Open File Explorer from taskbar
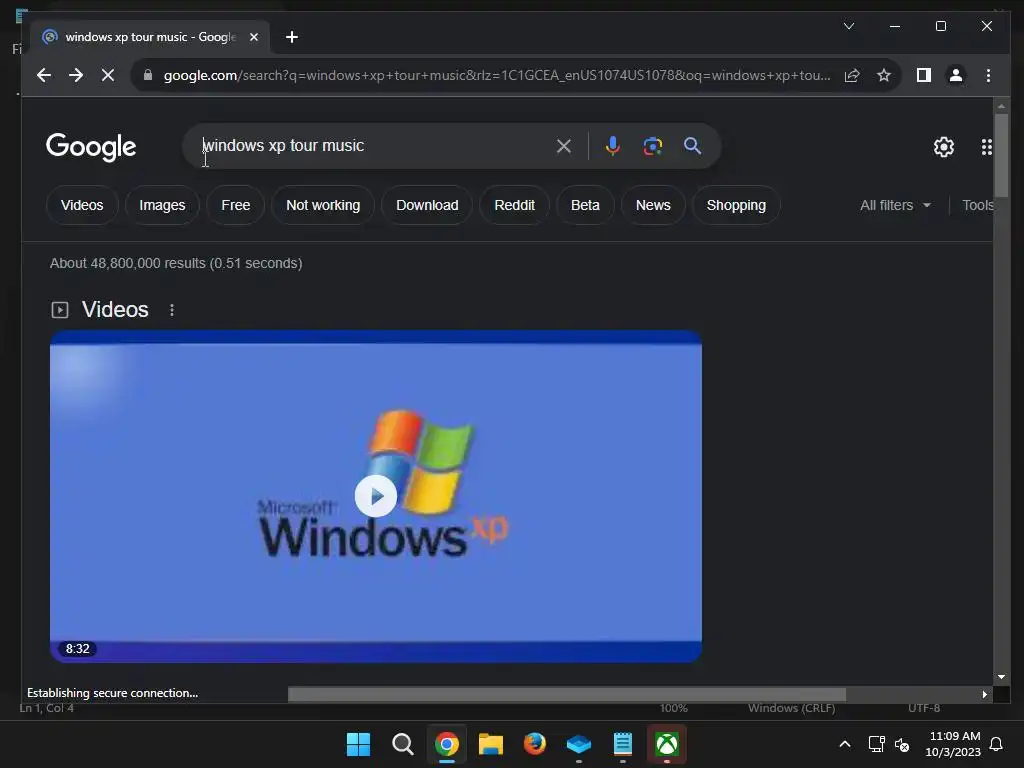Image resolution: width=1024 pixels, height=768 pixels. tap(490, 744)
